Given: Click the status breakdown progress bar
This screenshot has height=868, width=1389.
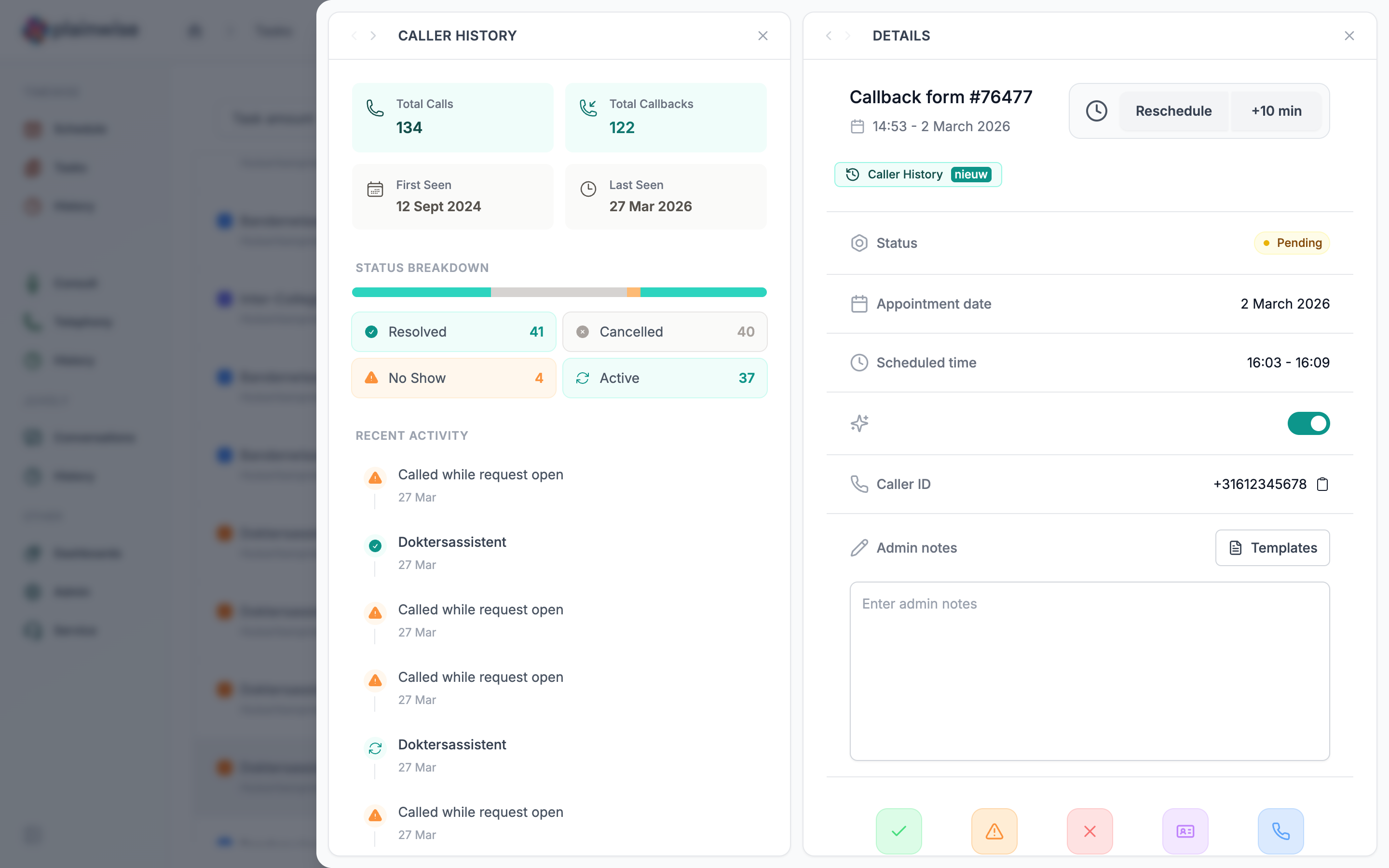Looking at the screenshot, I should click(x=559, y=292).
